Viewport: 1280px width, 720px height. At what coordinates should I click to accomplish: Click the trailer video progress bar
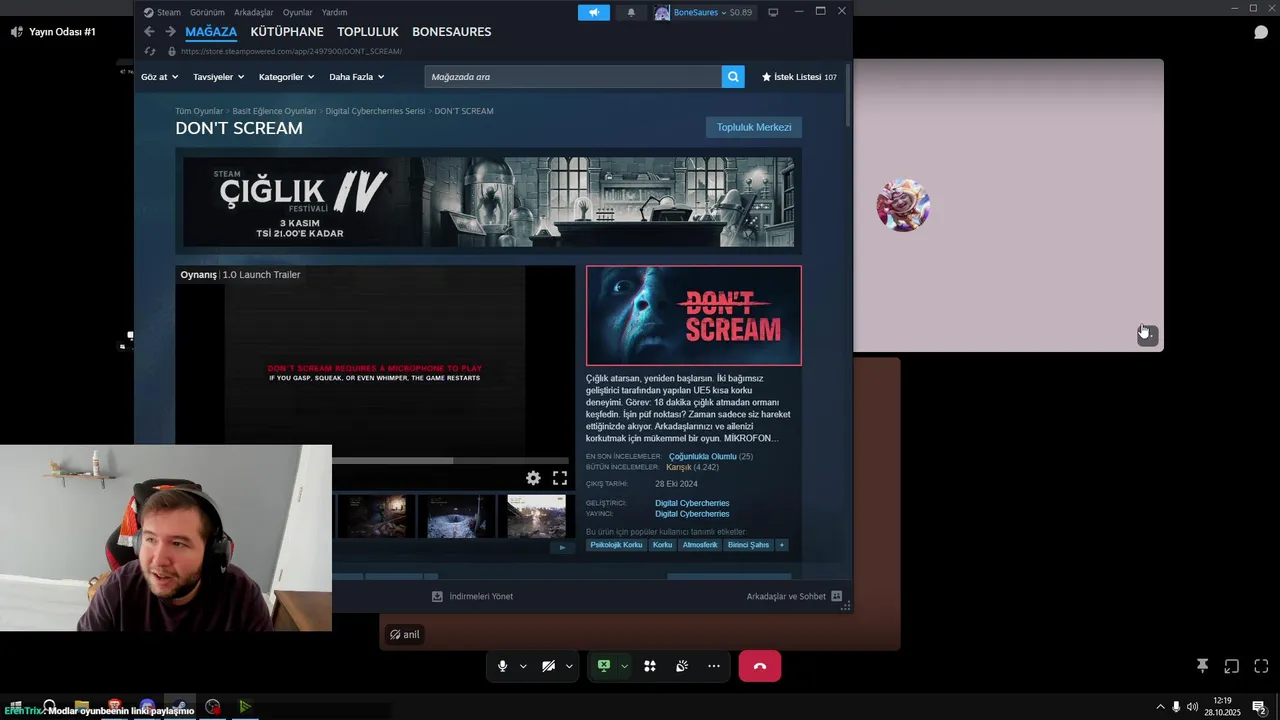coord(450,461)
